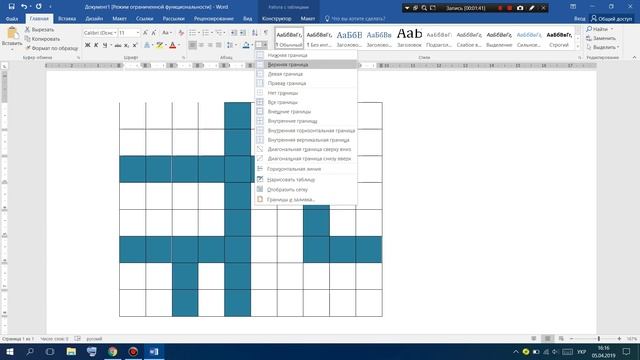The height and width of the screenshot is (360, 640).
Task: Open Границы и заливка dialog
Action: point(306,200)
